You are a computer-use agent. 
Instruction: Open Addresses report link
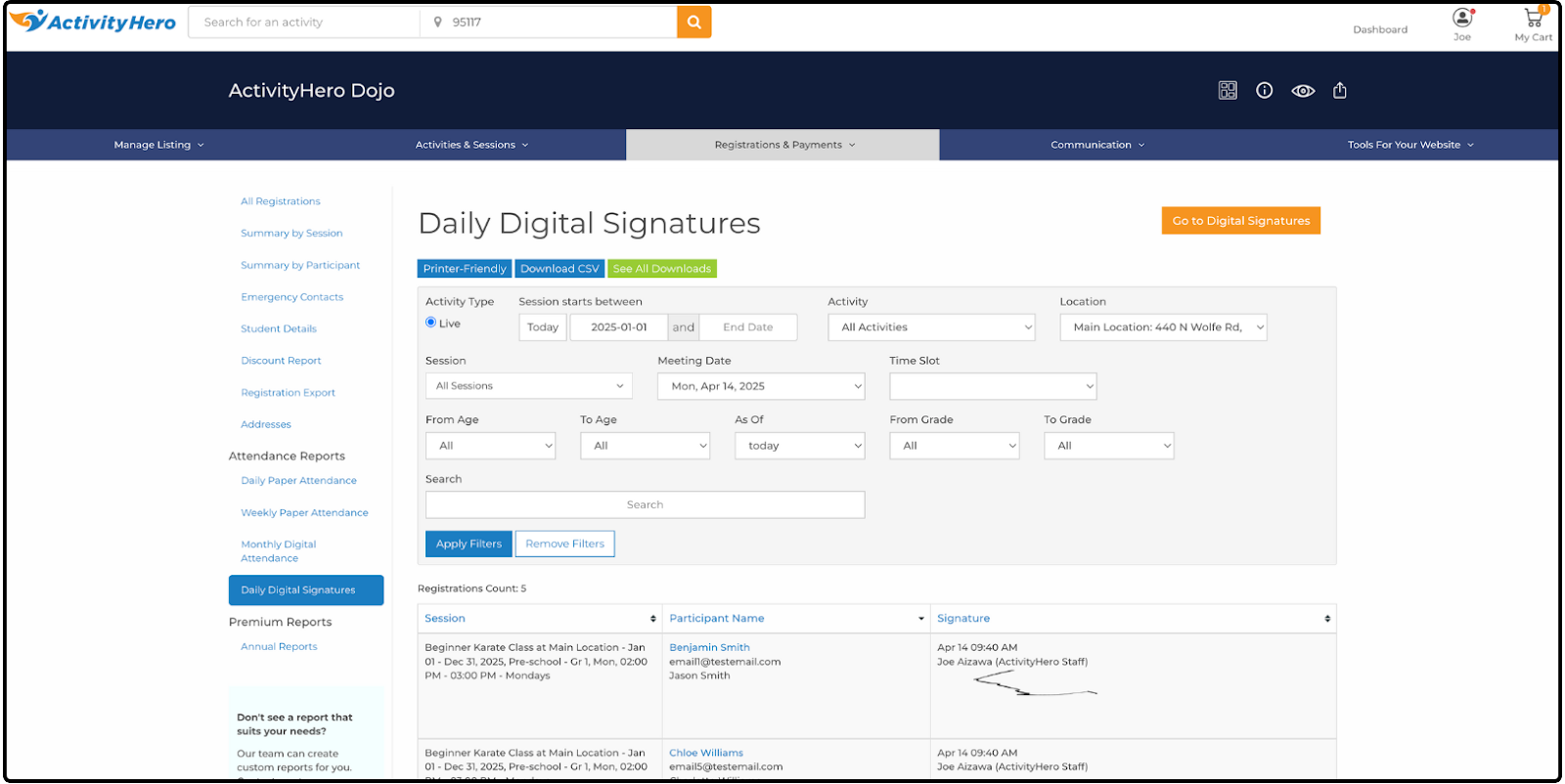tap(266, 425)
